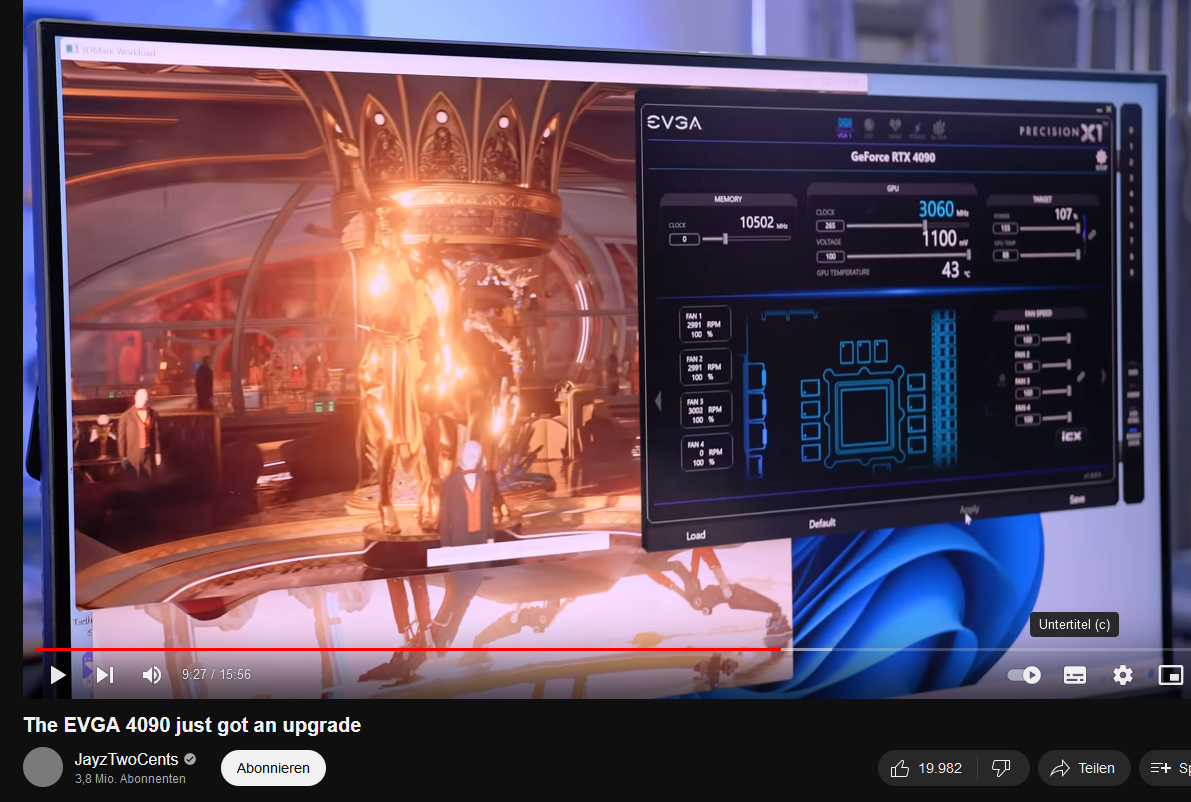1191x802 pixels.
Task: Toggle the autoplay switch
Action: tap(1024, 674)
